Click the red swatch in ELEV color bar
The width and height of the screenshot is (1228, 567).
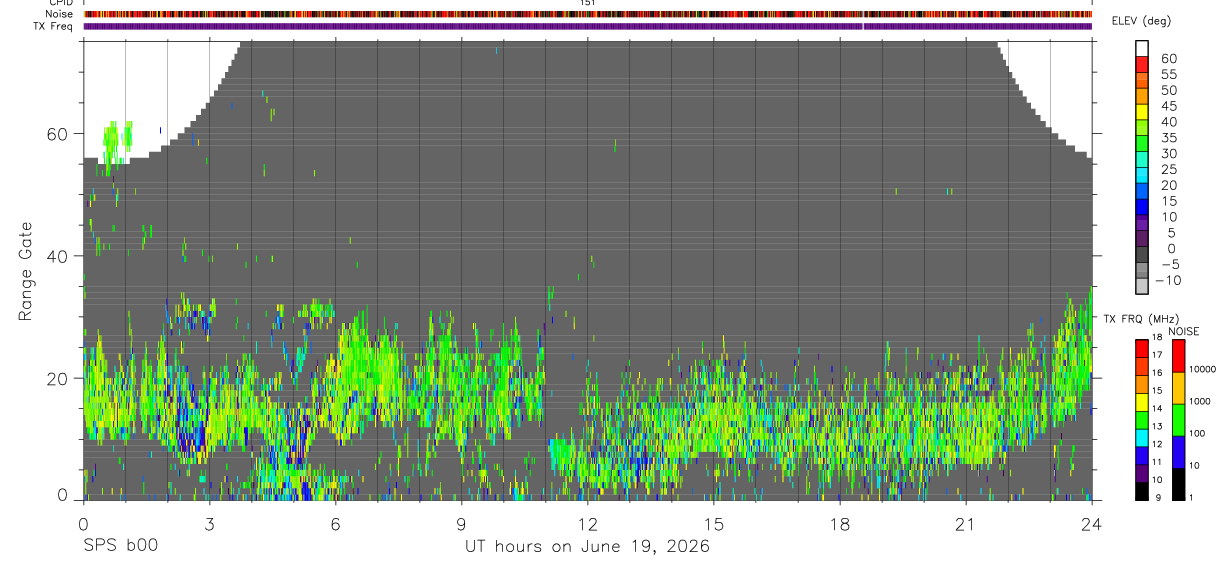click(1141, 65)
